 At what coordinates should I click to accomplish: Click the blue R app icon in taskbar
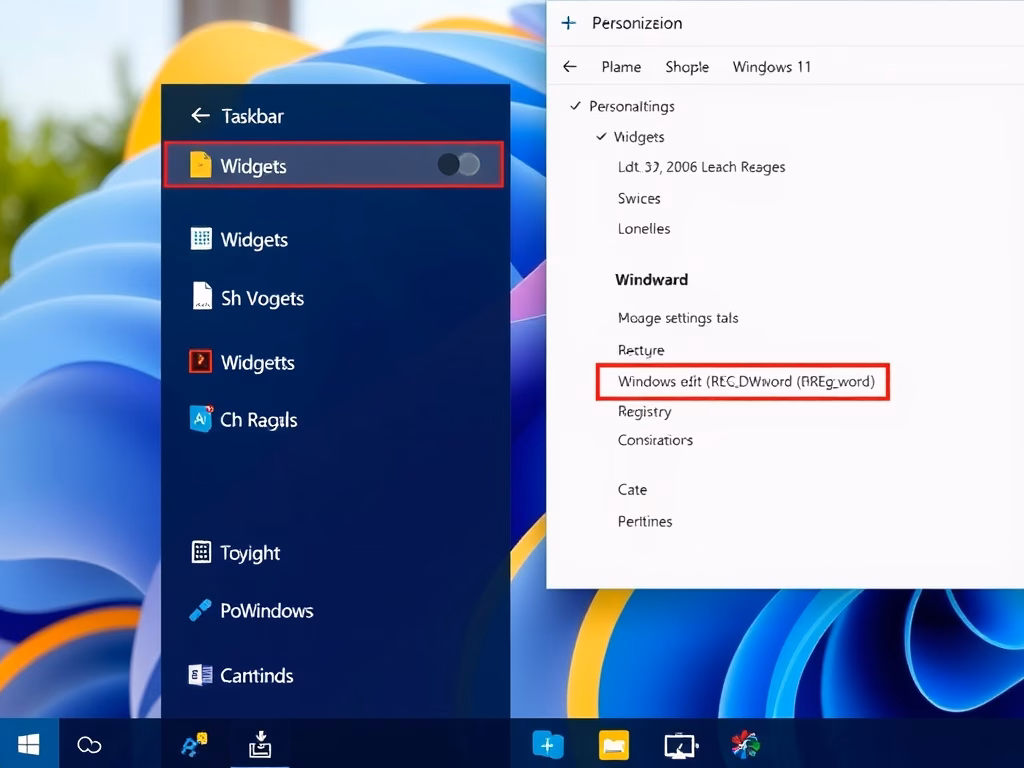tap(194, 744)
